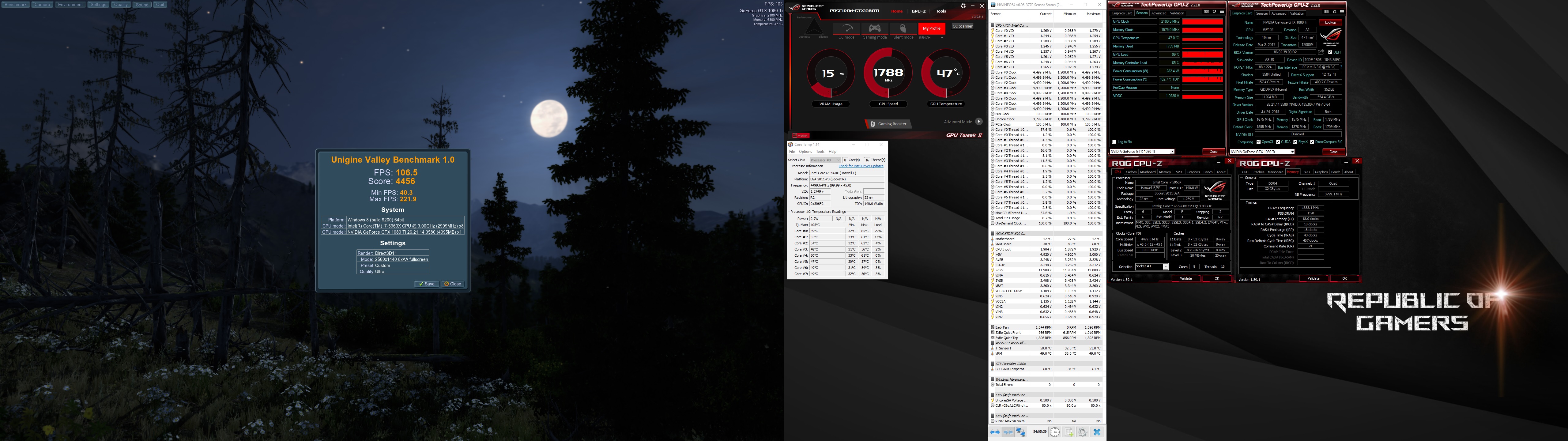Click My Profile in GPU Tweak
Image resolution: width=1568 pixels, height=441 pixels.
932,28
